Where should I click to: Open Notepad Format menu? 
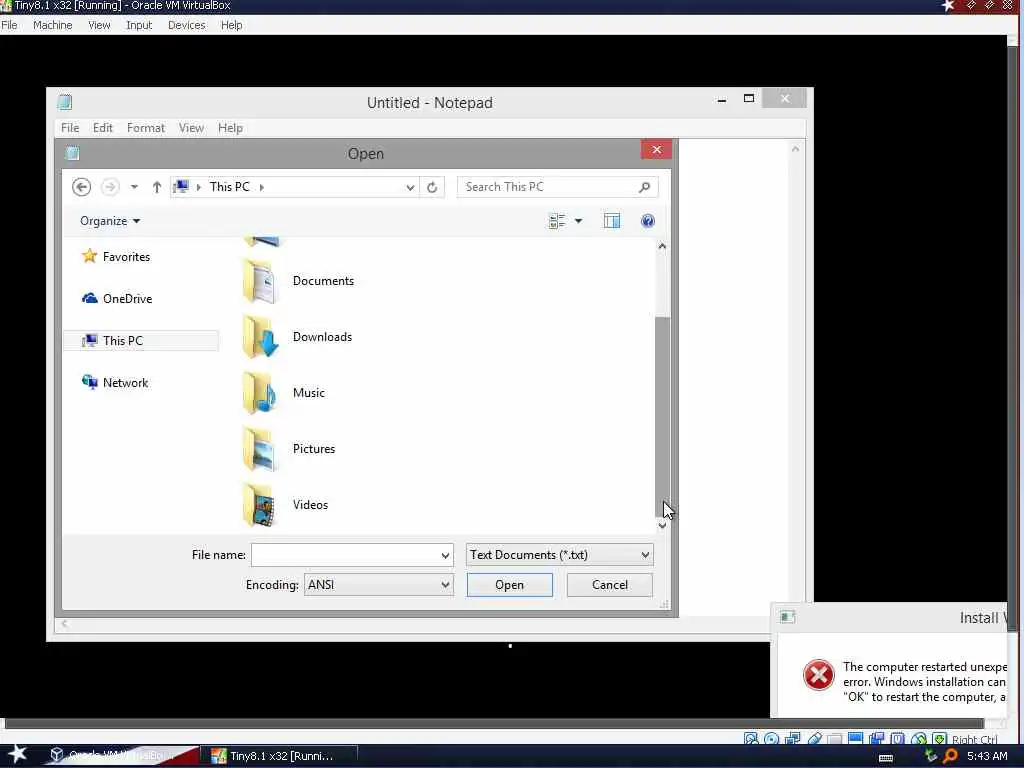pyautogui.click(x=146, y=128)
